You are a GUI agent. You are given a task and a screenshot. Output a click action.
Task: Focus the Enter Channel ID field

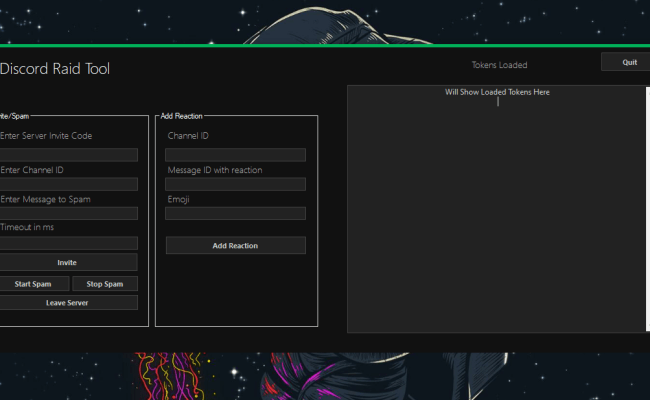[68, 184]
